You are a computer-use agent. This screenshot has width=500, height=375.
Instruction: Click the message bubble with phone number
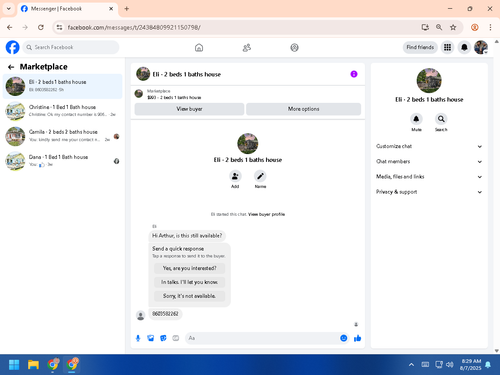pos(165,314)
